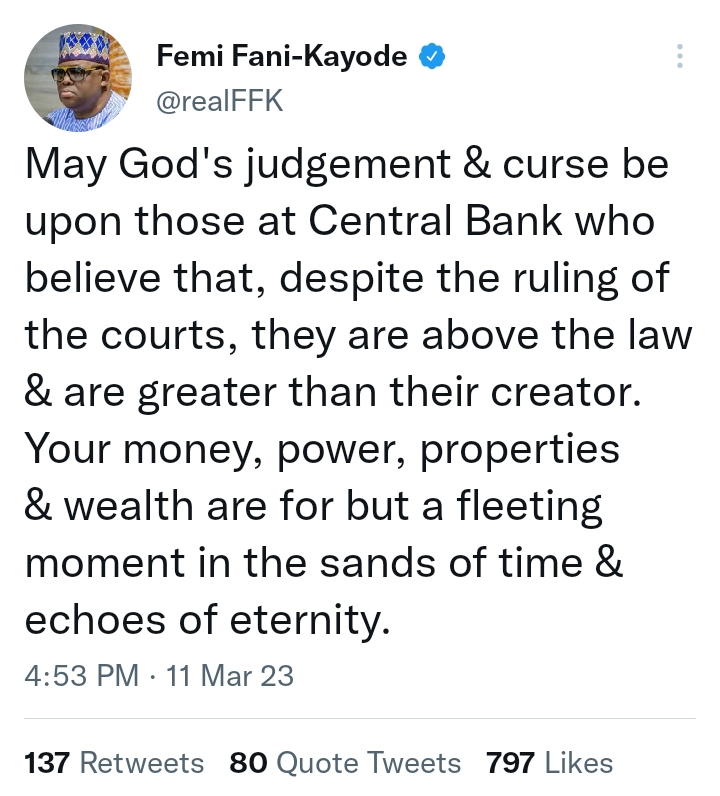This screenshot has height=796, width=720.
Task: Click the display name Femi Fani-Kayode
Action: coord(282,55)
